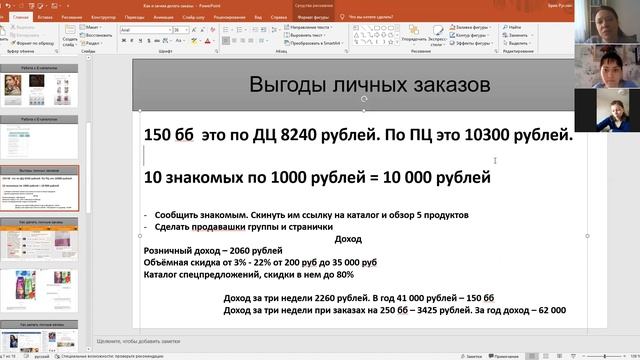Click the strikethrough (abc) icon
640x360 pixels.
[x=157, y=40]
